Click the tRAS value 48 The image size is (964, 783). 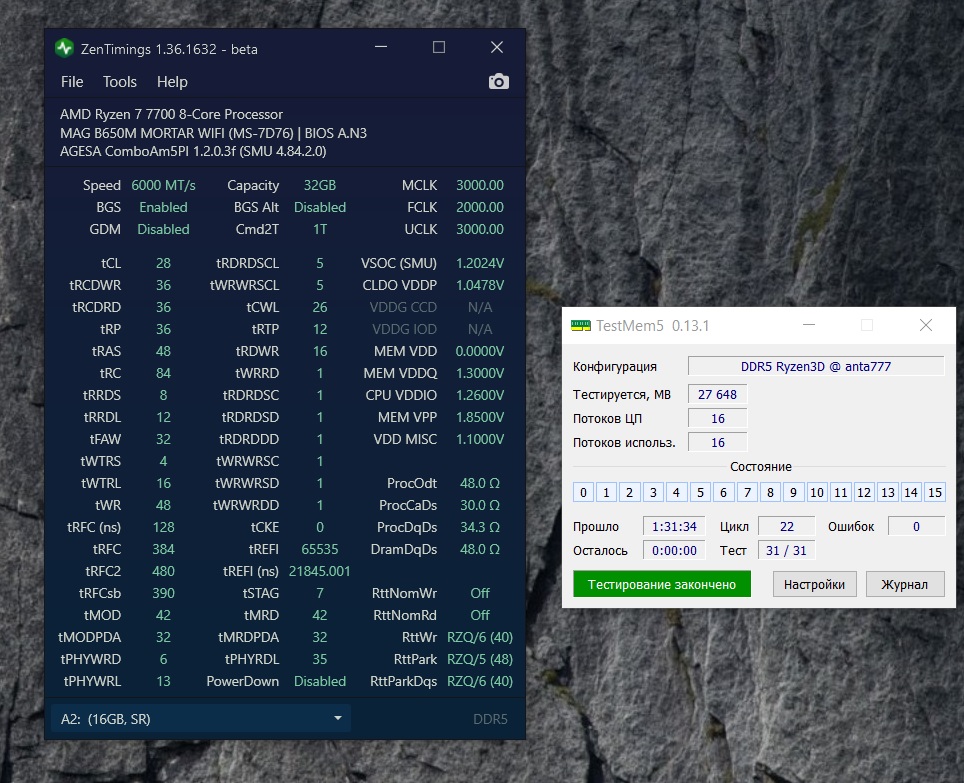click(x=163, y=351)
